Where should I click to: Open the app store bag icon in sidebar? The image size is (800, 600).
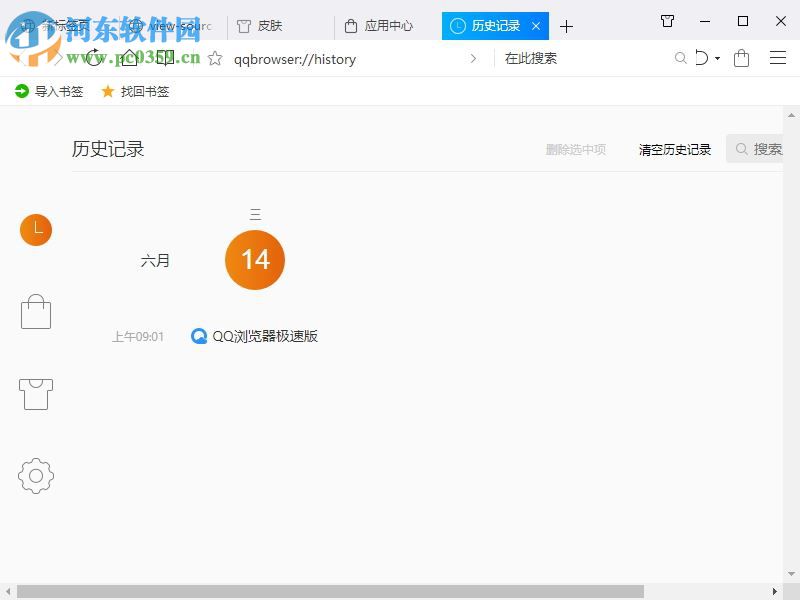click(36, 311)
